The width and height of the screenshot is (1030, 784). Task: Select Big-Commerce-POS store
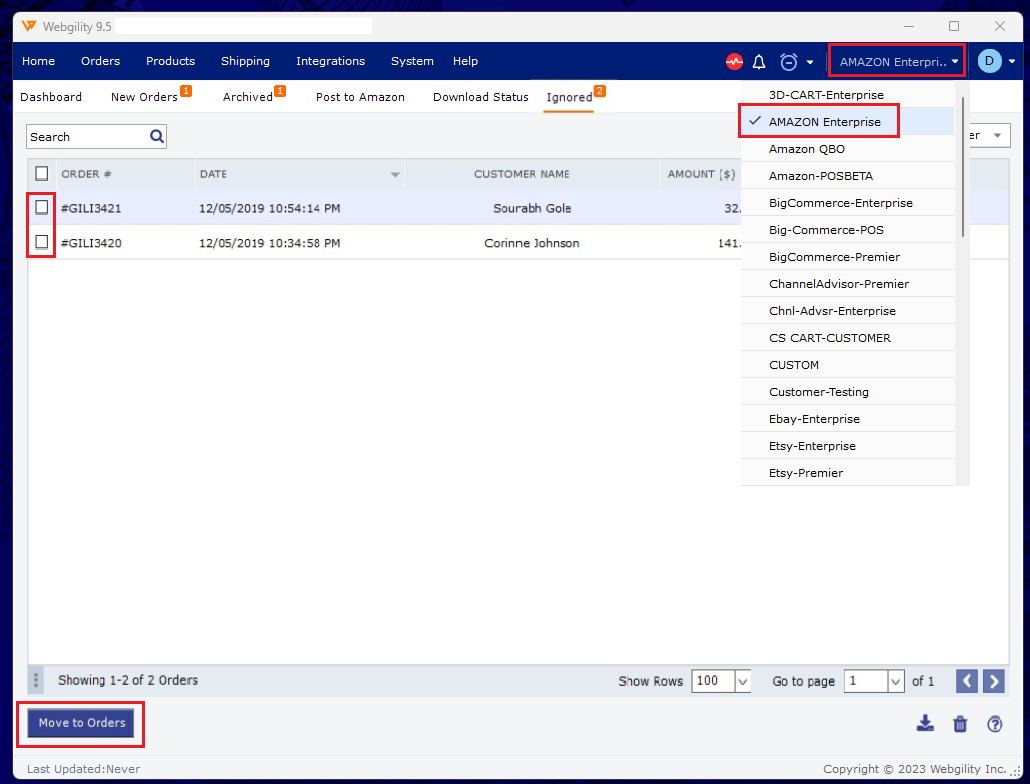847,230
